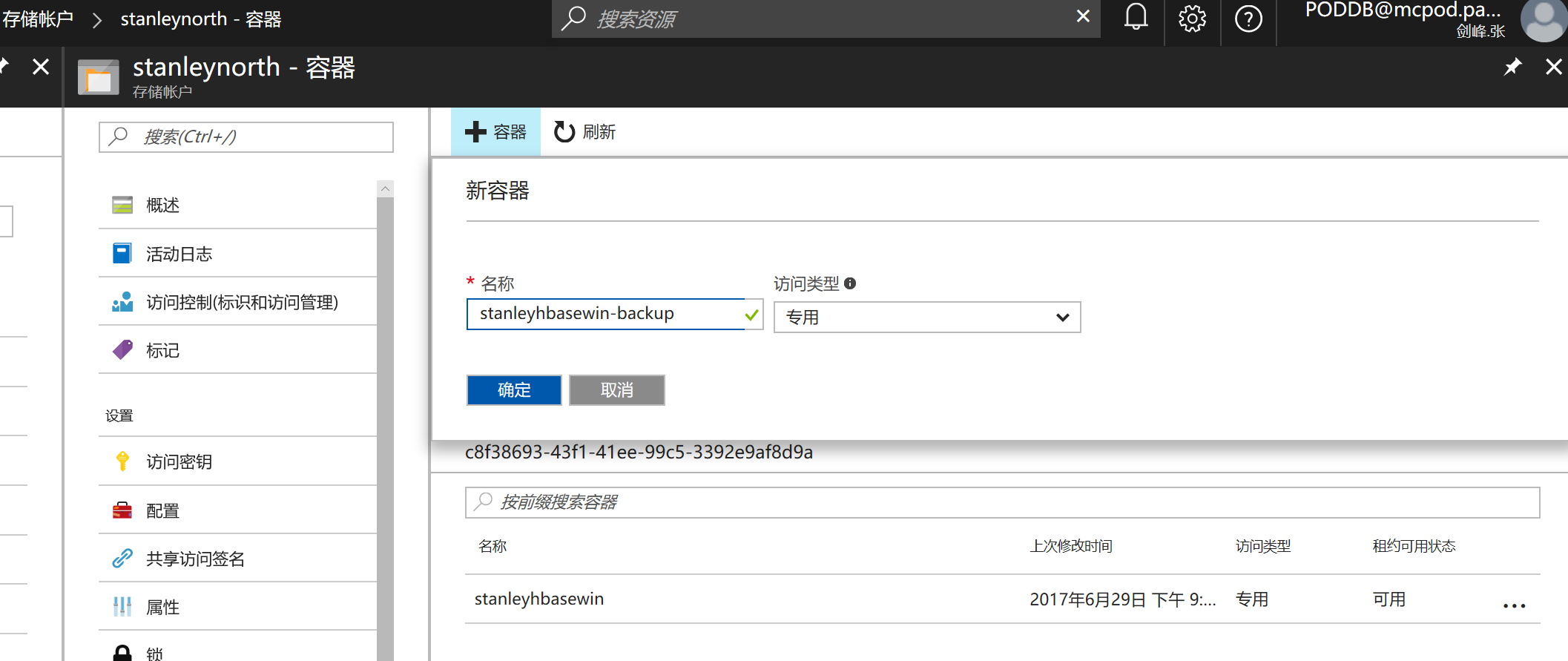Open the notifications bell icon
The image size is (1568, 661).
point(1136,18)
